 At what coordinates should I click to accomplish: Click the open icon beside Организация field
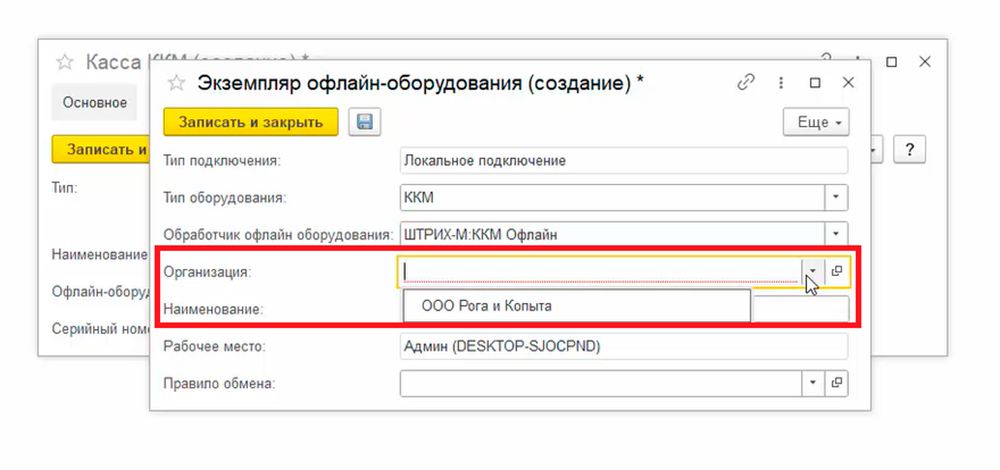(x=837, y=271)
